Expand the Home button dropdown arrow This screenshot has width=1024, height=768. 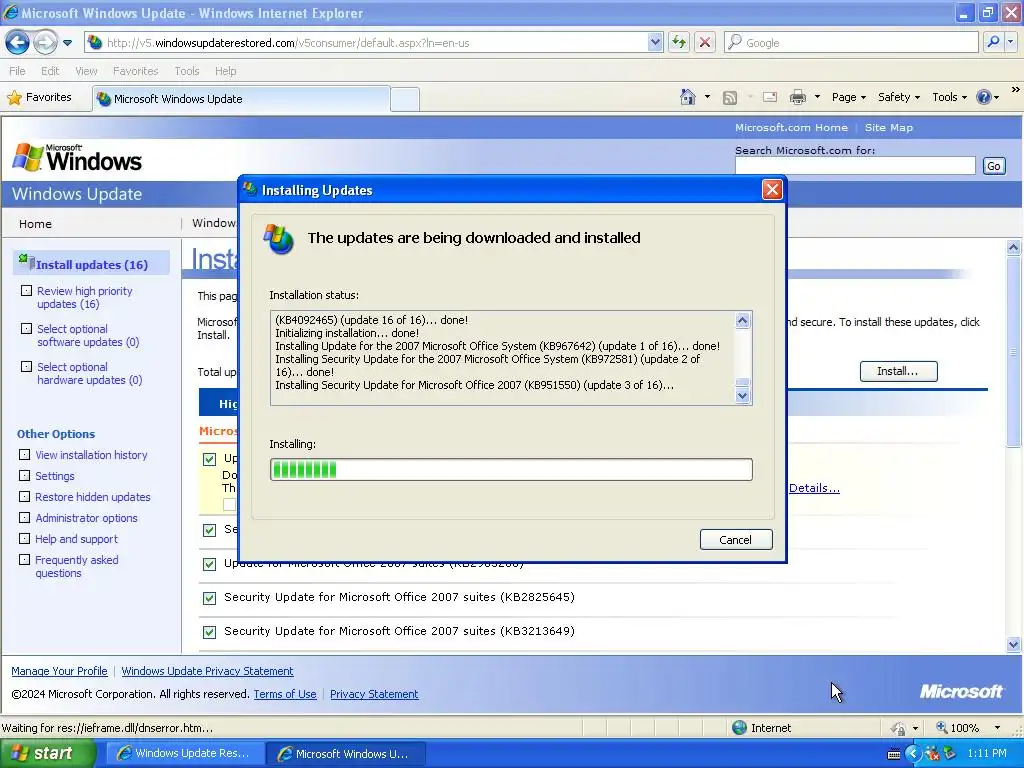pos(707,97)
